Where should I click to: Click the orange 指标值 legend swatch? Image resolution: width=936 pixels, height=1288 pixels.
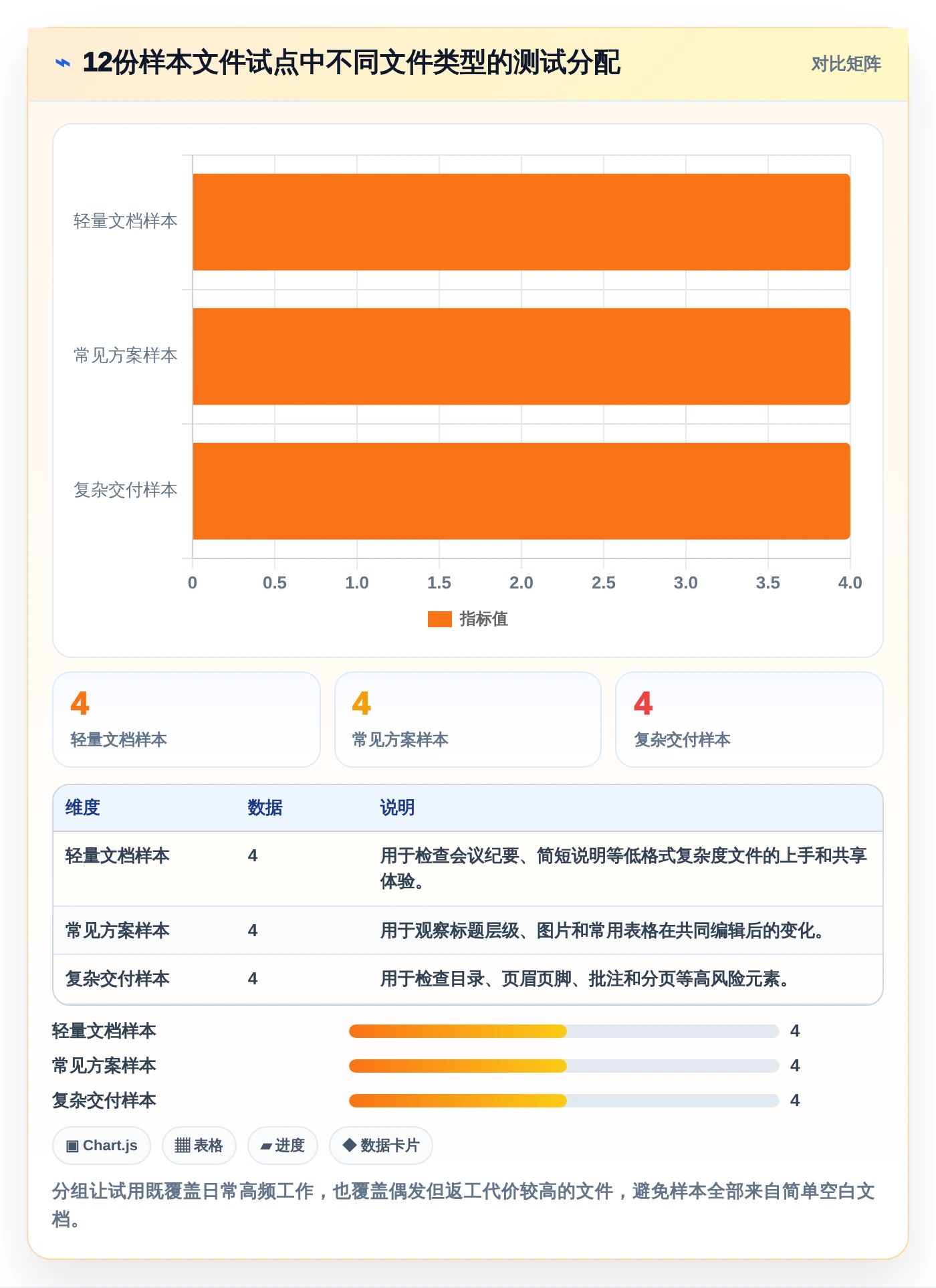pyautogui.click(x=440, y=619)
